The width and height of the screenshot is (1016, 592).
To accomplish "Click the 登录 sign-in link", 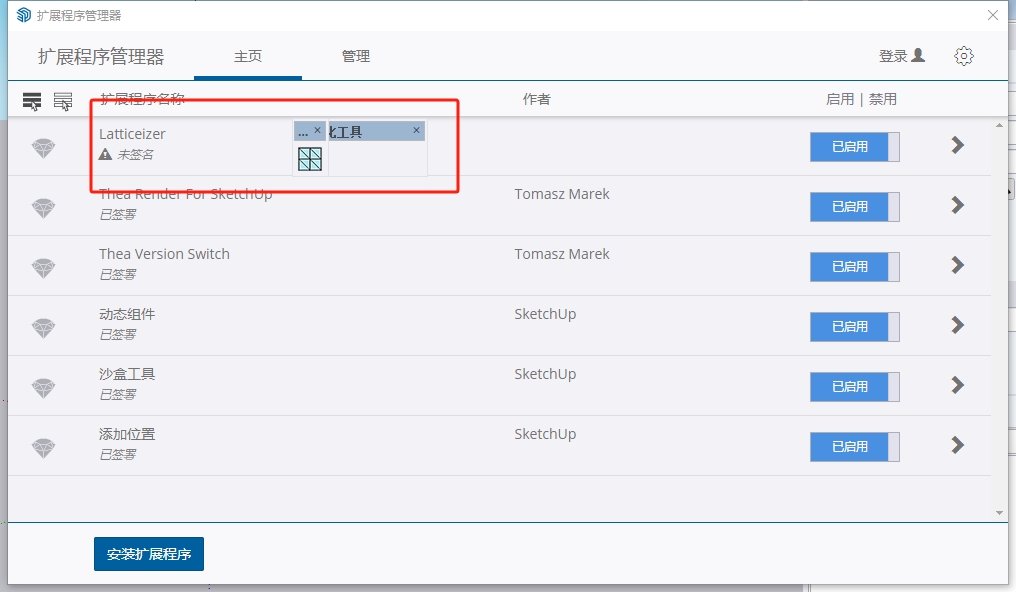I will tap(893, 56).
